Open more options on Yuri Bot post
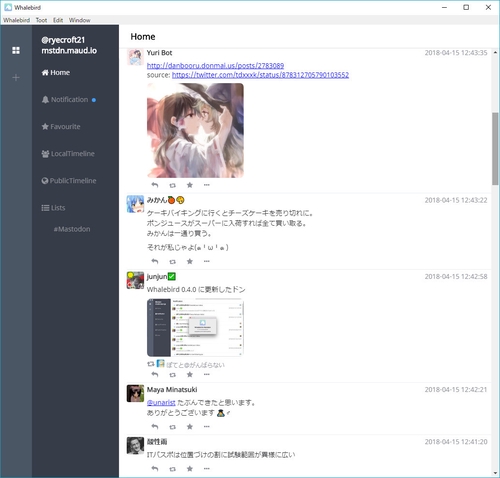This screenshot has width=500, height=478. [x=207, y=185]
